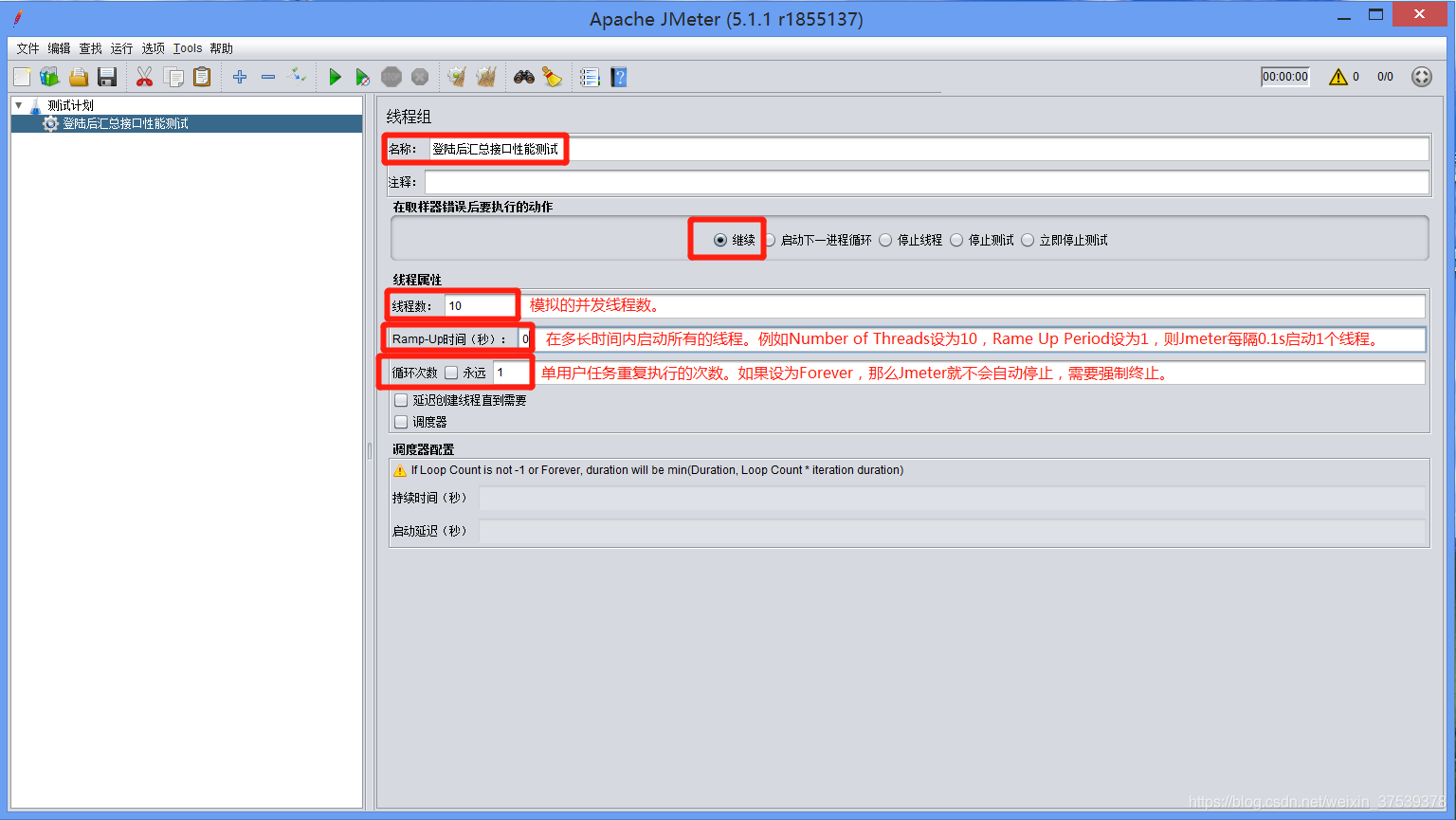
Task: Start the test with green play icon
Action: click(x=335, y=77)
